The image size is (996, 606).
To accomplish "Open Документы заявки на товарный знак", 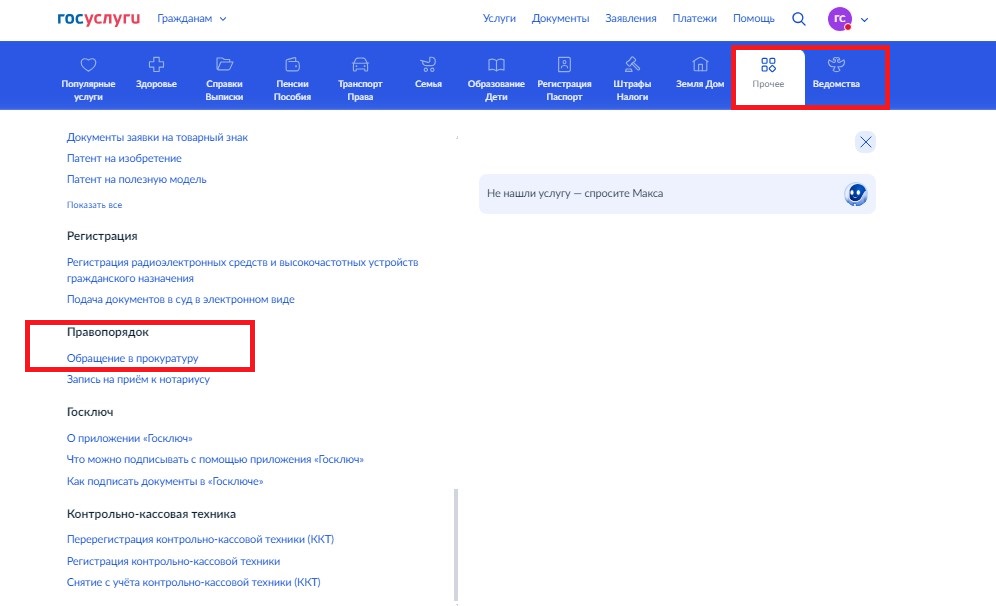I will [158, 137].
